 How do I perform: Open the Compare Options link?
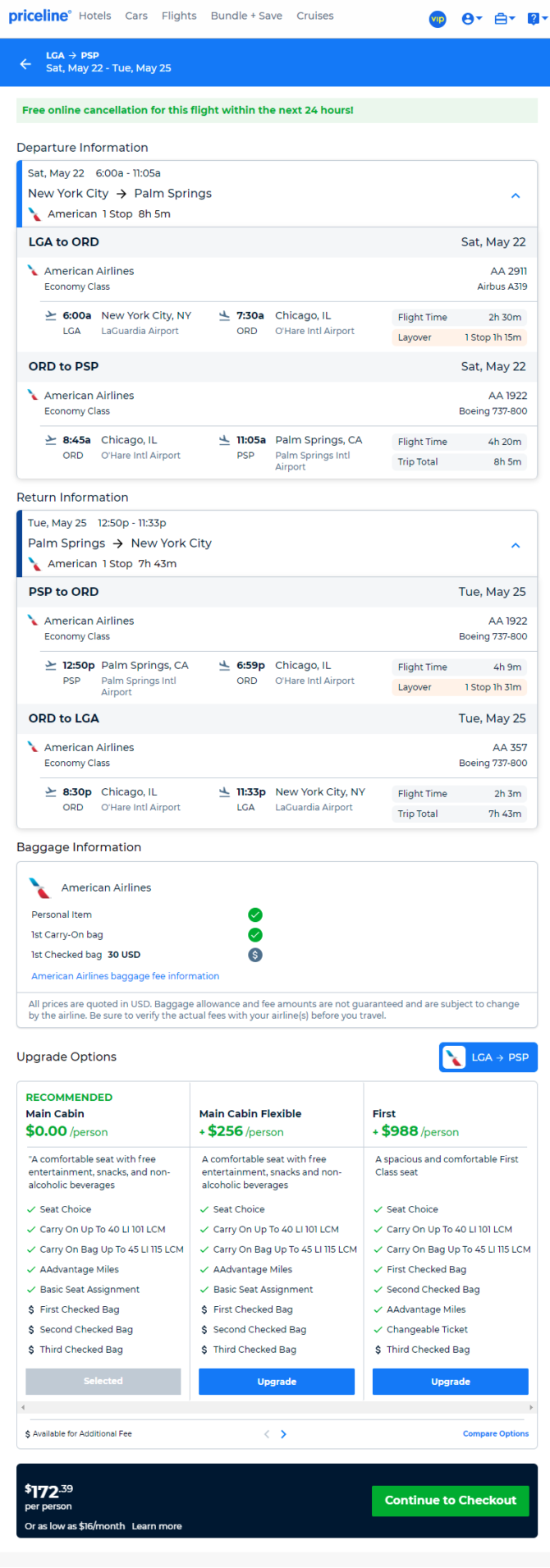point(496,1433)
